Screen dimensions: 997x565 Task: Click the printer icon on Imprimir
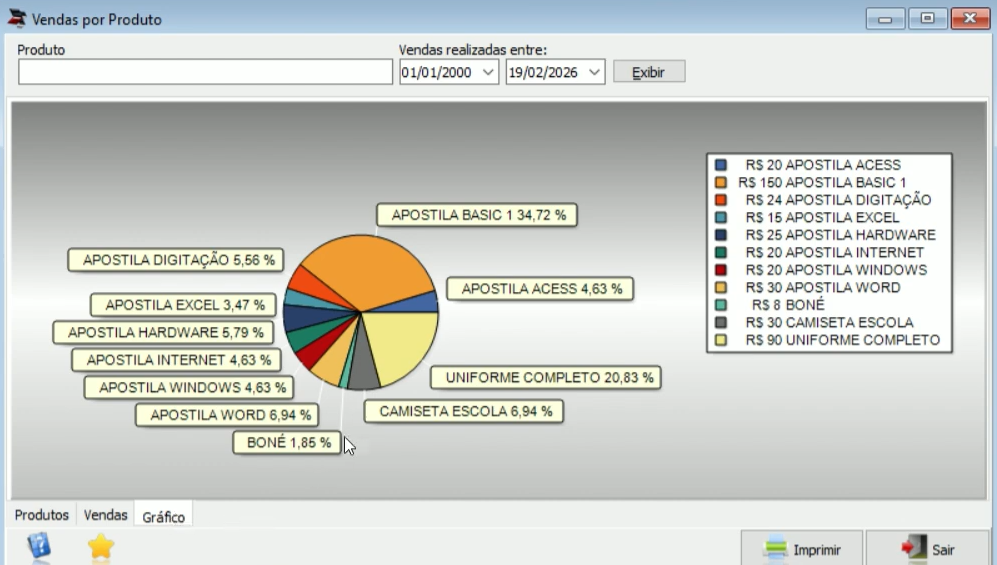776,548
